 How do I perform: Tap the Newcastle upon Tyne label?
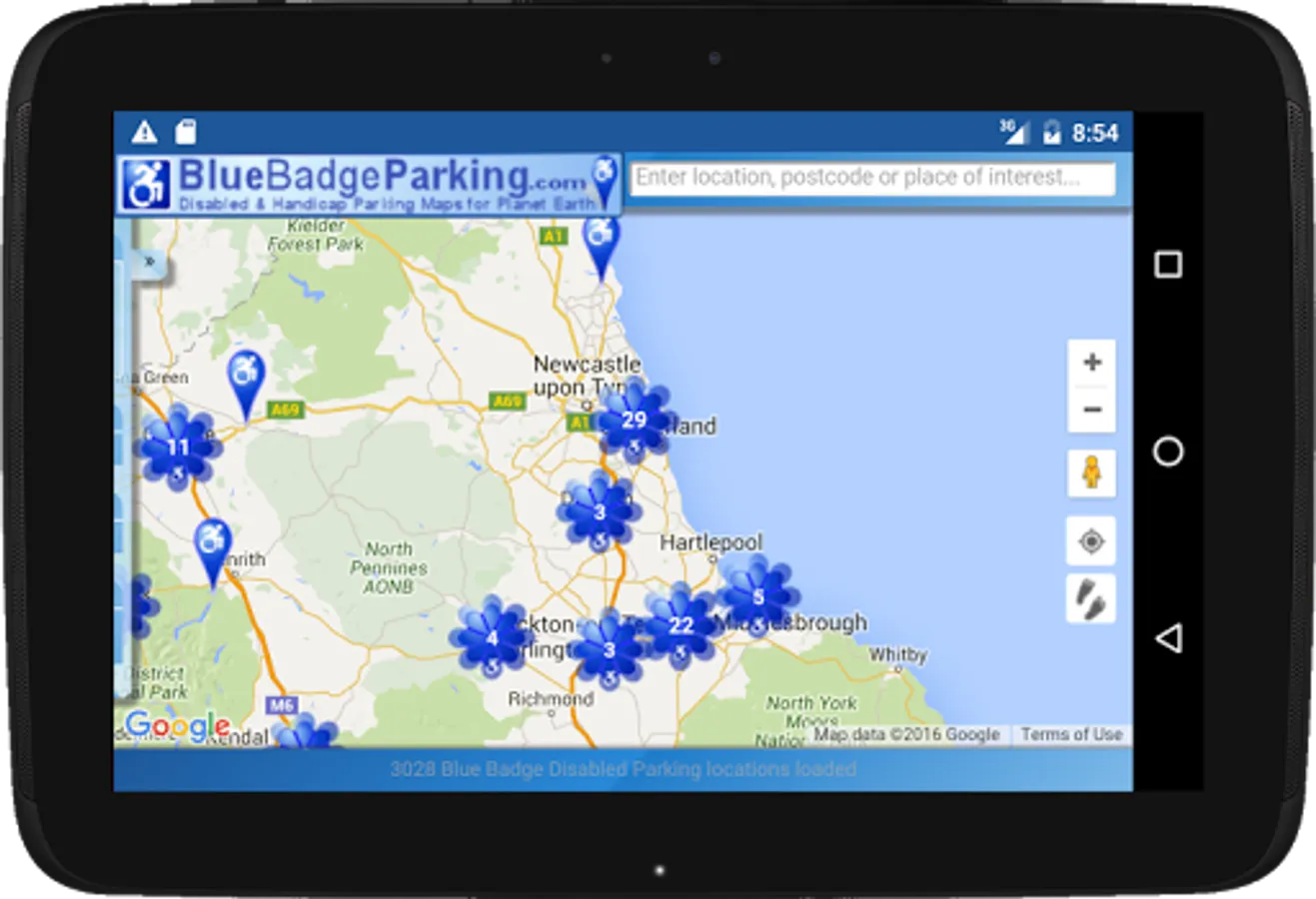tap(587, 376)
